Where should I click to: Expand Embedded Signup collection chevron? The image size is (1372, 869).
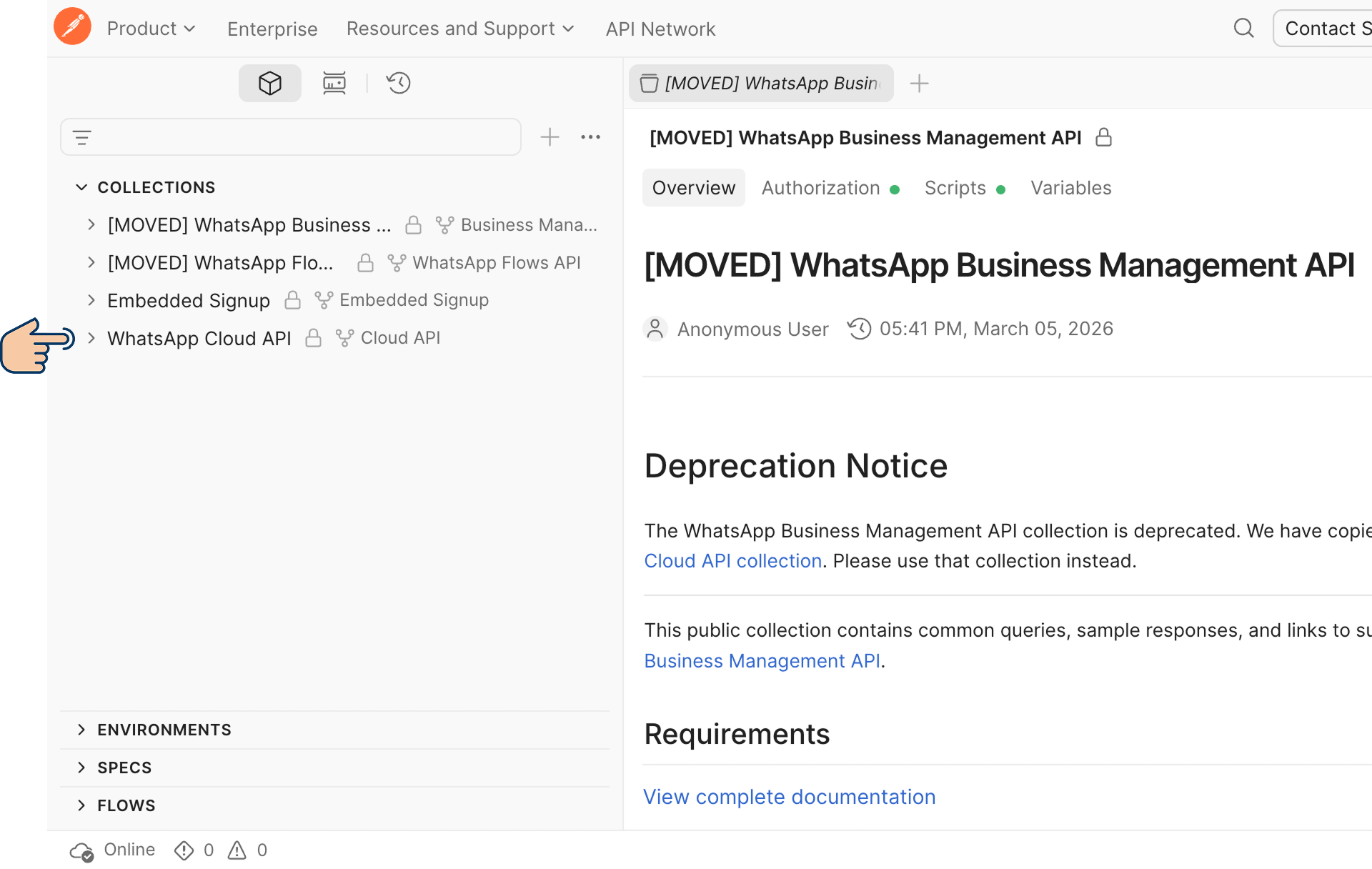point(91,300)
